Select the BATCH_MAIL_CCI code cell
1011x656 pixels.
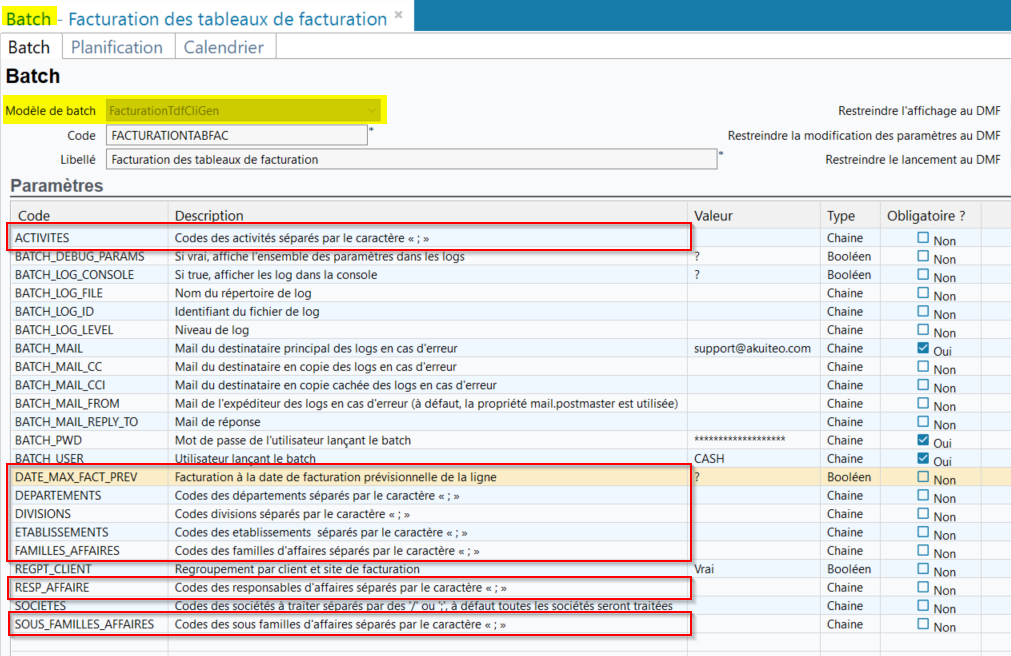pos(89,385)
